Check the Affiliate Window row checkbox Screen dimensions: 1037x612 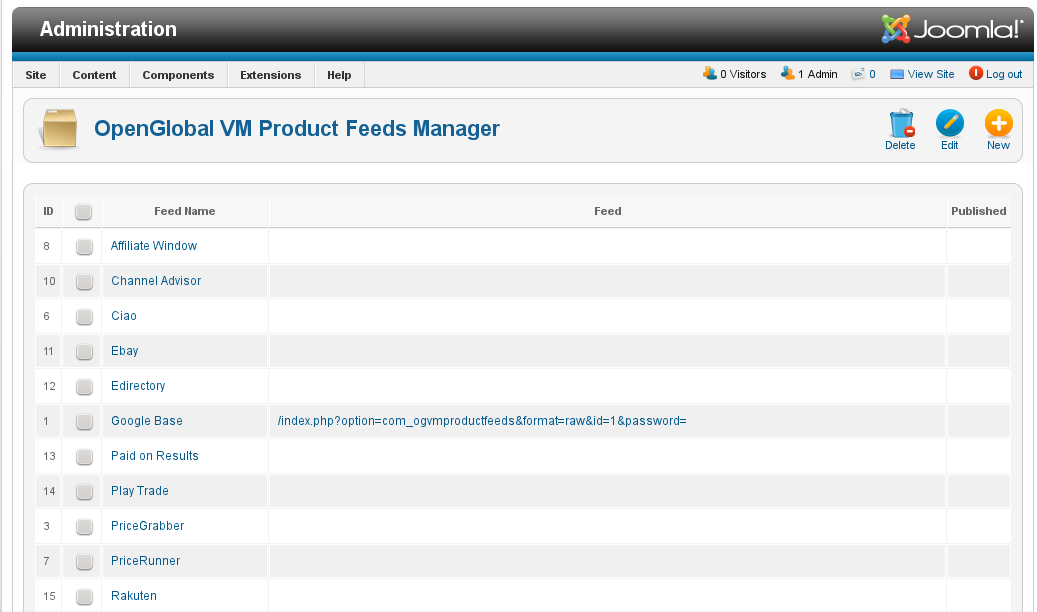(x=84, y=247)
